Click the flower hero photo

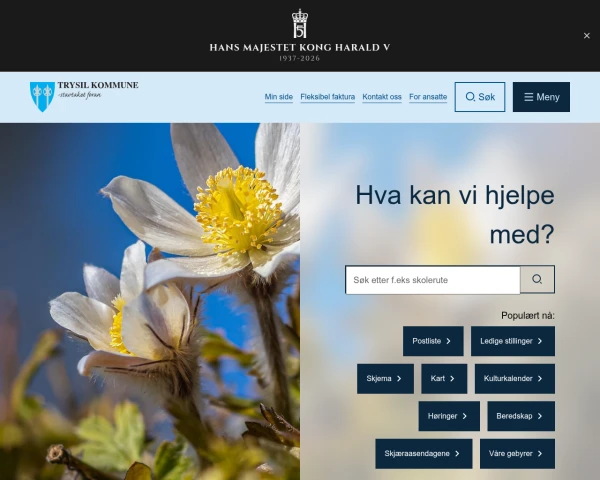(150, 301)
